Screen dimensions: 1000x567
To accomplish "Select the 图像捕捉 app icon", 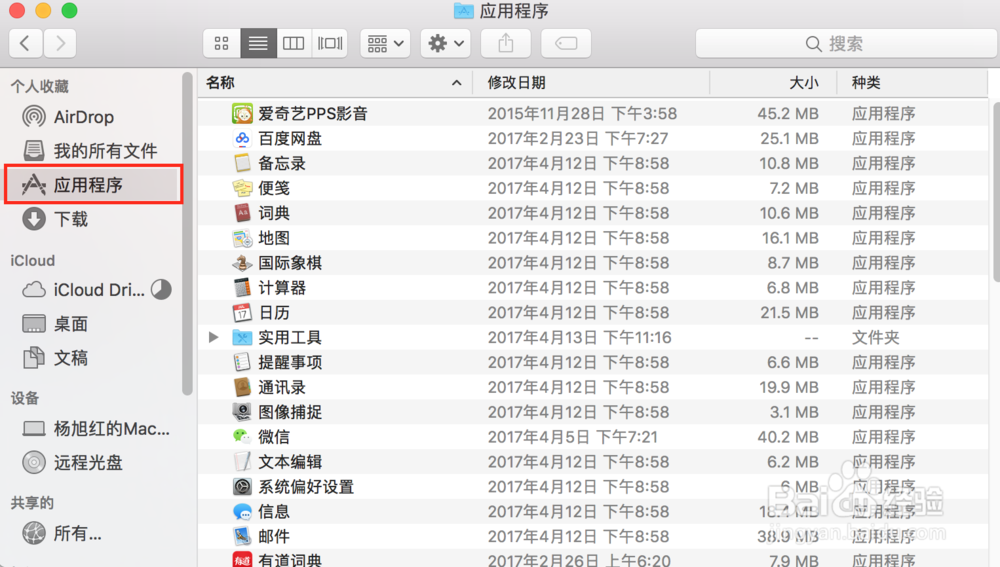I will coord(242,412).
